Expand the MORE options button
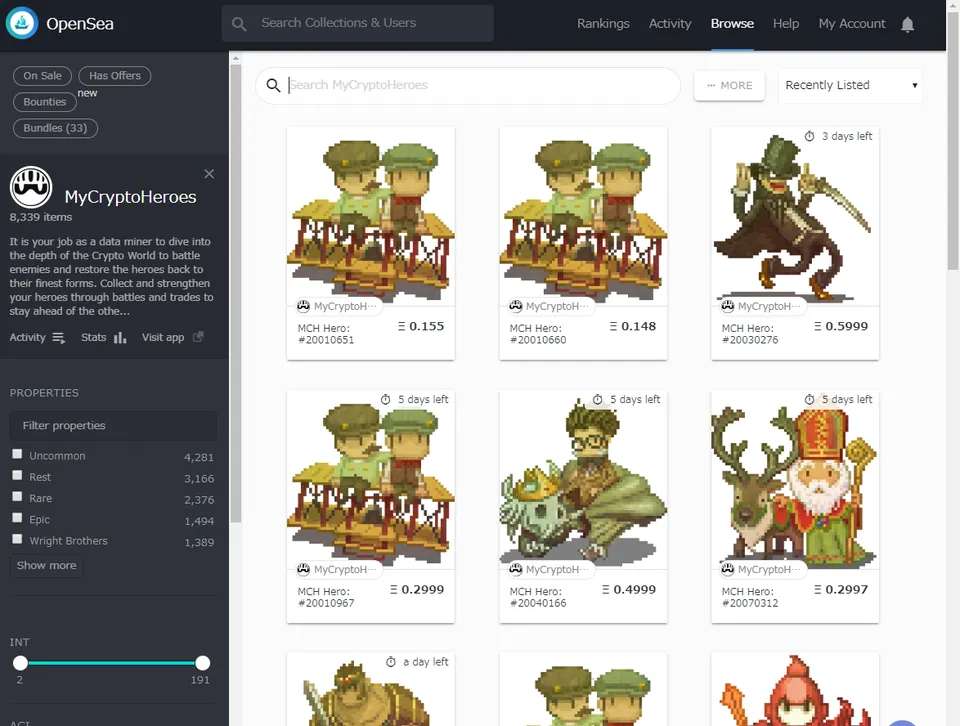This screenshot has width=960, height=726. 729,86
